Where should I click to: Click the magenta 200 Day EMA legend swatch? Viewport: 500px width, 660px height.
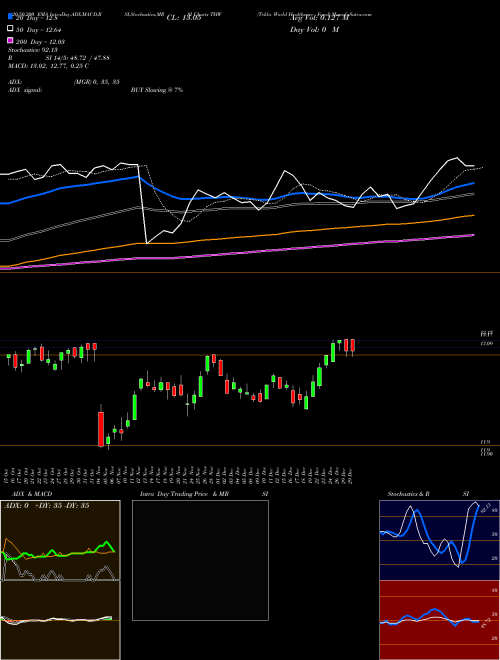(11, 40)
